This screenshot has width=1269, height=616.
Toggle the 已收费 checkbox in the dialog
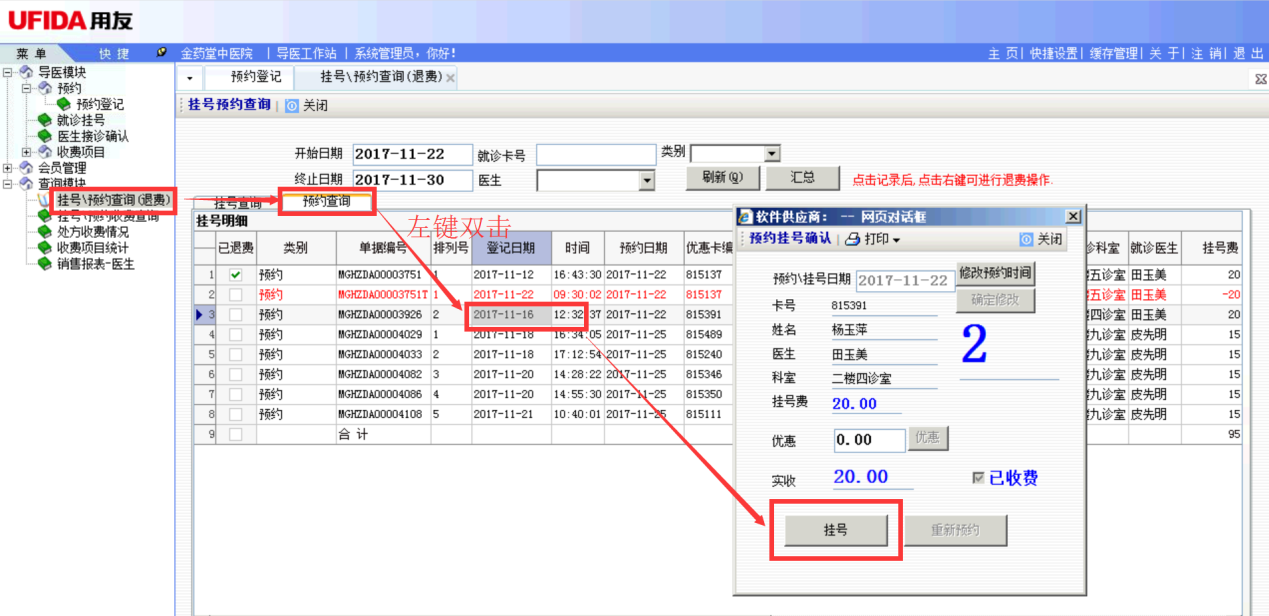978,478
